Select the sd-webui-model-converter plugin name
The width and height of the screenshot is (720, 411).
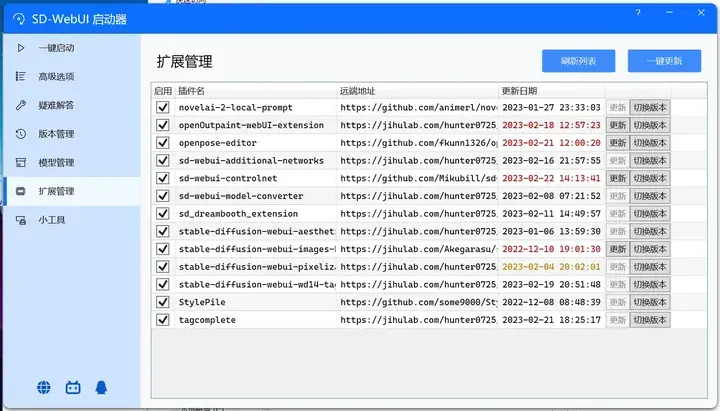pyautogui.click(x=241, y=196)
